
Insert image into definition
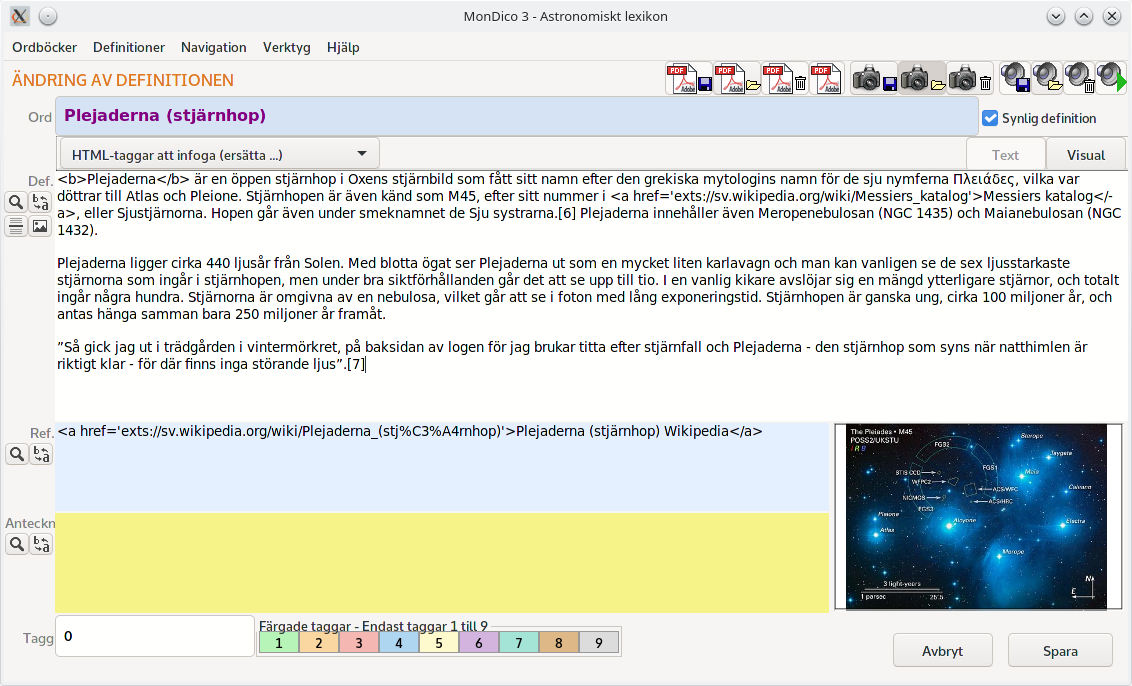(x=40, y=226)
